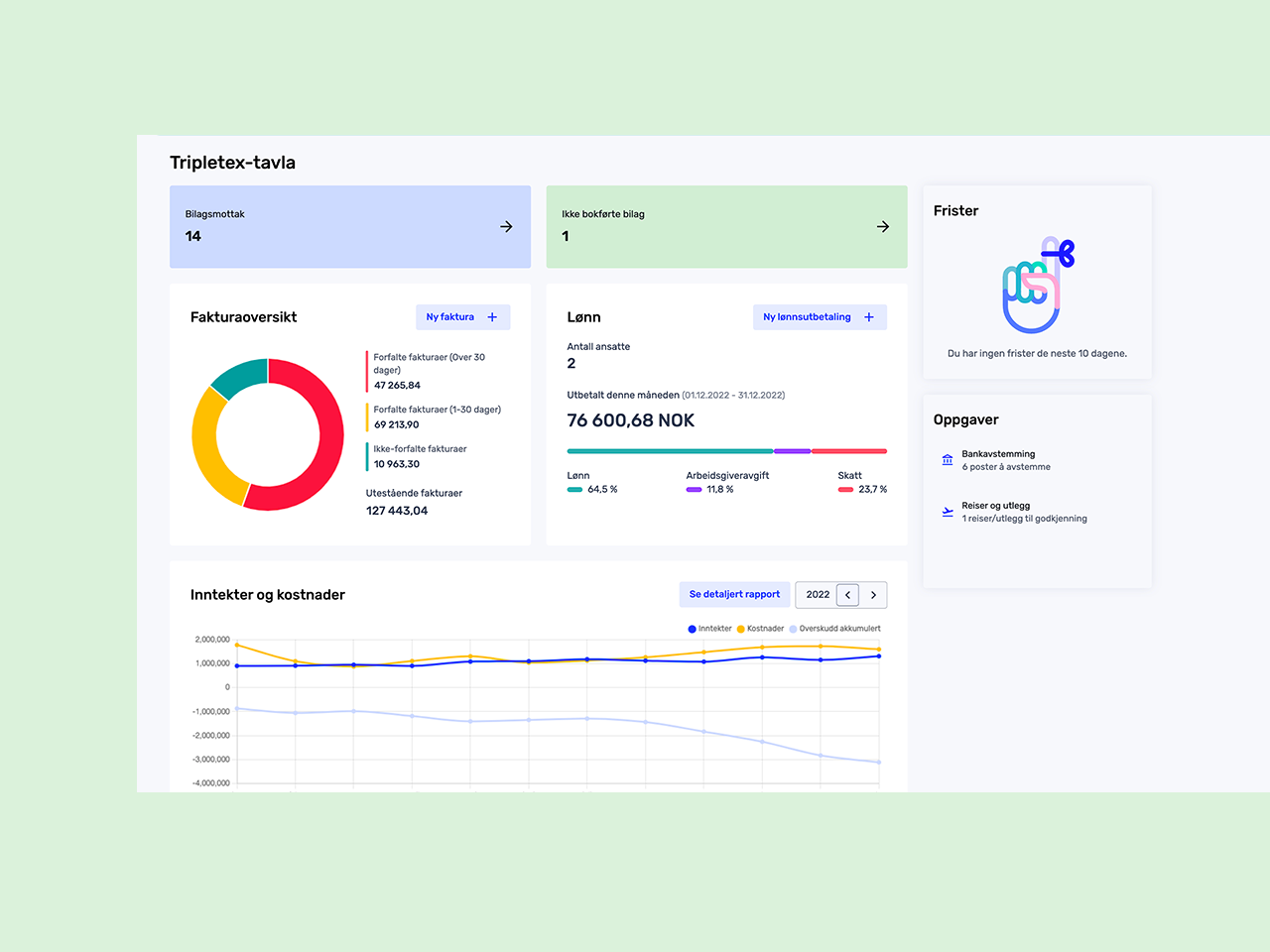Go to next year with right chevron
Screen dimensions: 1270x952
tap(873, 595)
